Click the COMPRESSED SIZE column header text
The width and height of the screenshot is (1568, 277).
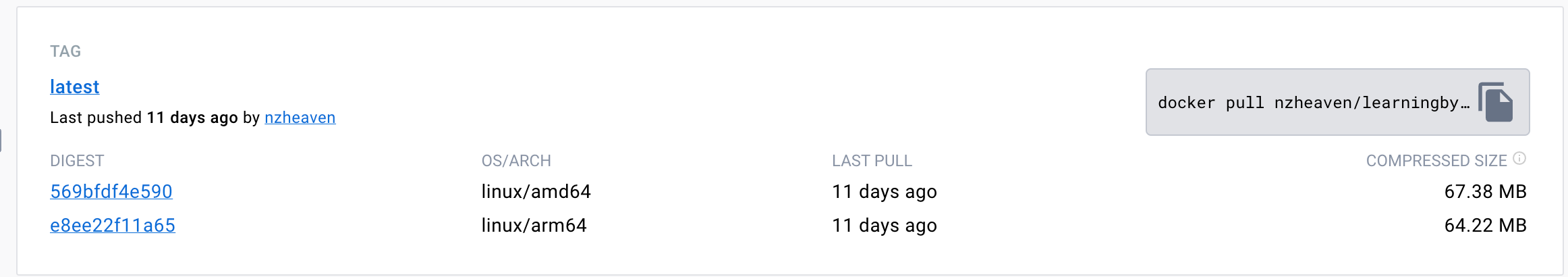[x=1436, y=161]
